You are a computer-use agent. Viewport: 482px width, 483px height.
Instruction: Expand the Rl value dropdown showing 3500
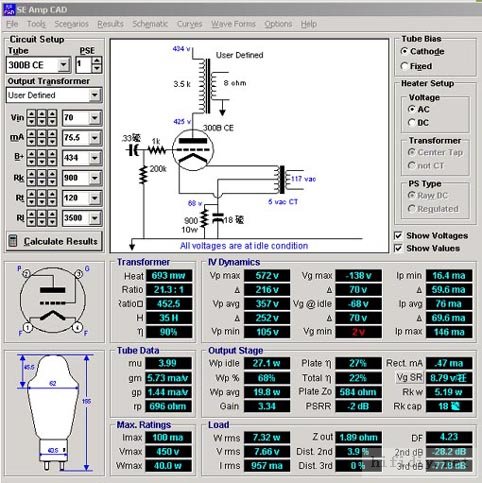tap(95, 218)
